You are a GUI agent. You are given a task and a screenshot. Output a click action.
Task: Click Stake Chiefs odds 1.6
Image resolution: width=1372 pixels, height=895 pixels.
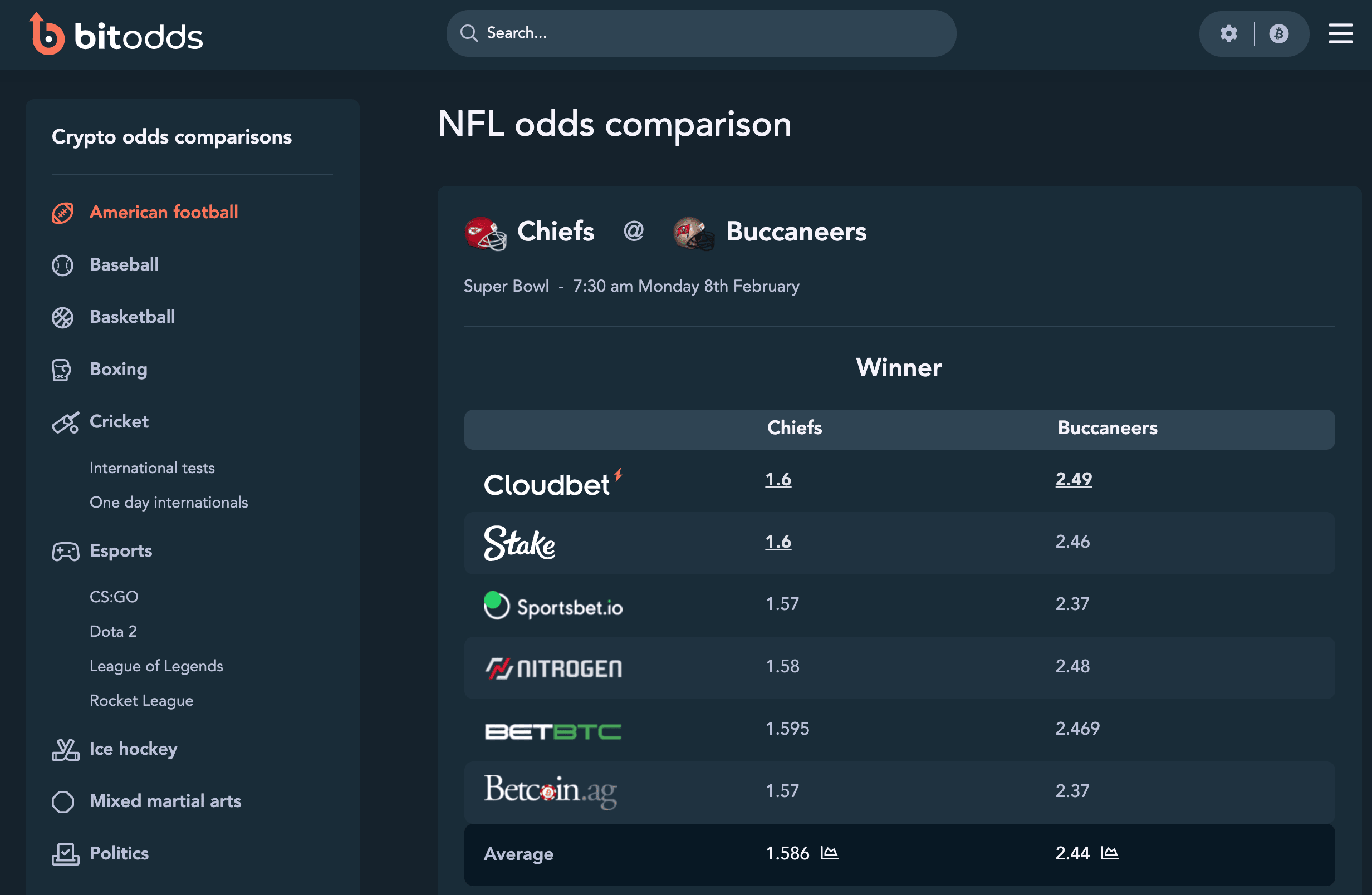click(778, 542)
